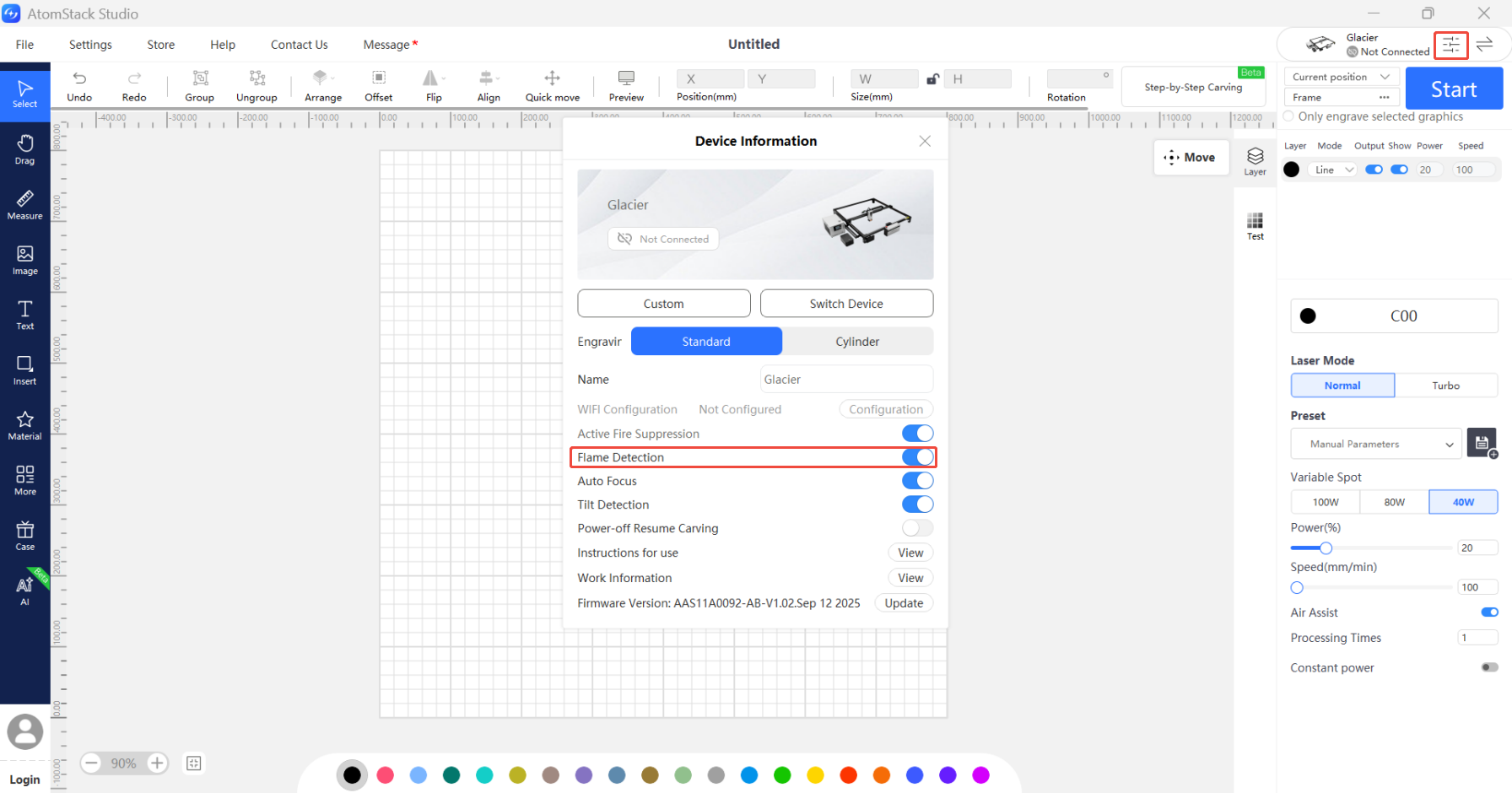Click the Offset tool icon
Viewport: 1512px width, 793px height.
(379, 78)
